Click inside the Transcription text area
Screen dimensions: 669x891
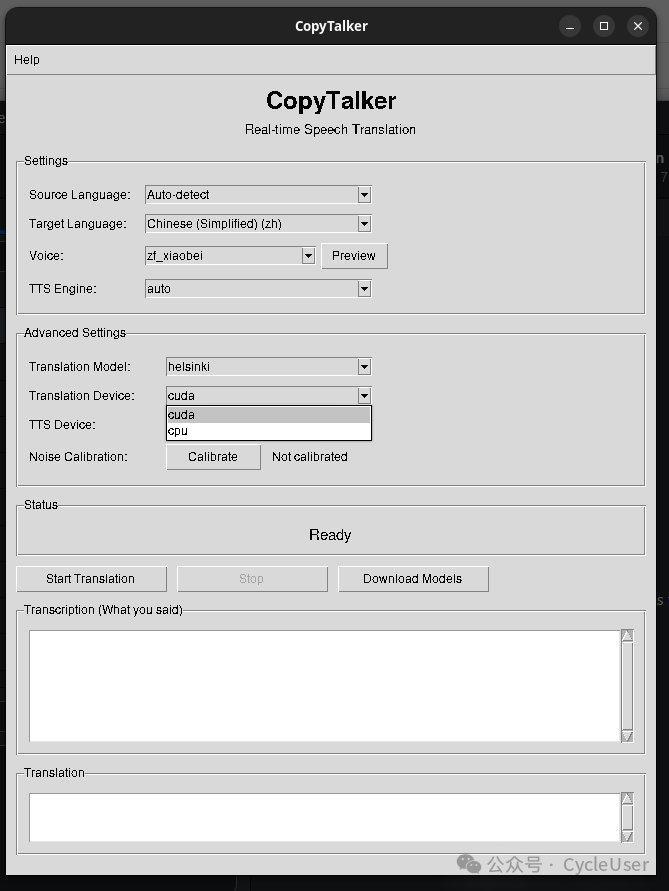pyautogui.click(x=324, y=686)
